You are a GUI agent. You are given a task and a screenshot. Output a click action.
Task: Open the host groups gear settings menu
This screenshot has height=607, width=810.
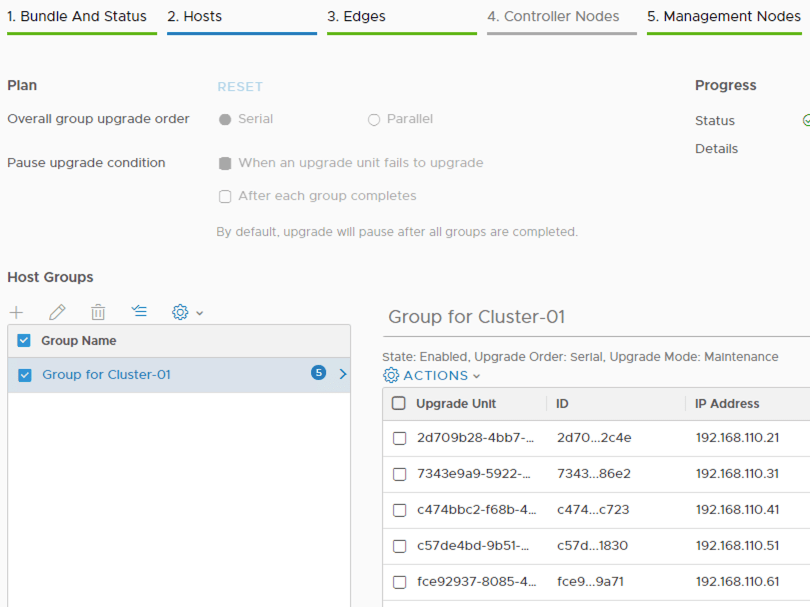tap(180, 312)
